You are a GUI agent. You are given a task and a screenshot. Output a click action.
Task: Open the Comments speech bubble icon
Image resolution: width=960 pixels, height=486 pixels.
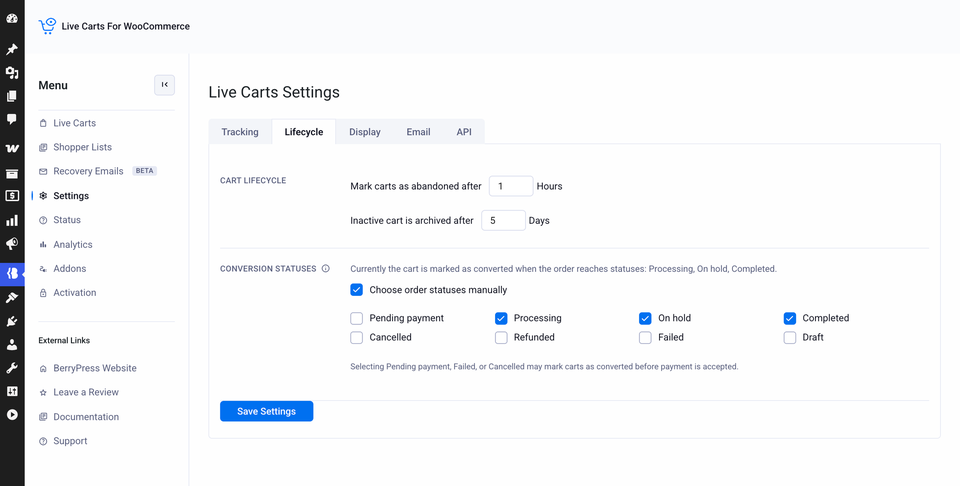tap(12, 119)
